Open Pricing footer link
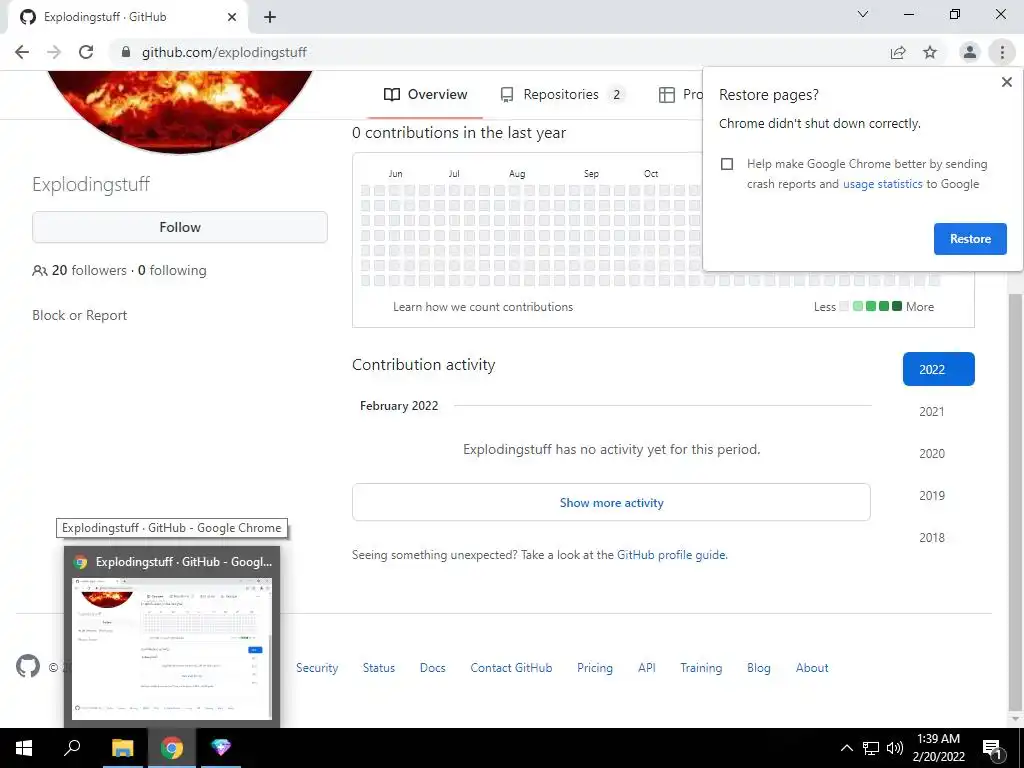 pyautogui.click(x=594, y=668)
